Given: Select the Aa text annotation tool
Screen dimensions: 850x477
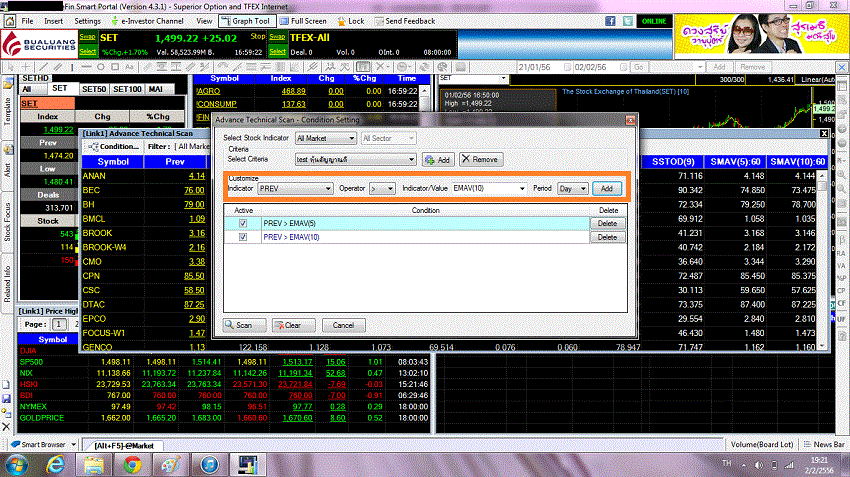Looking at the screenshot, I should point(129,67).
